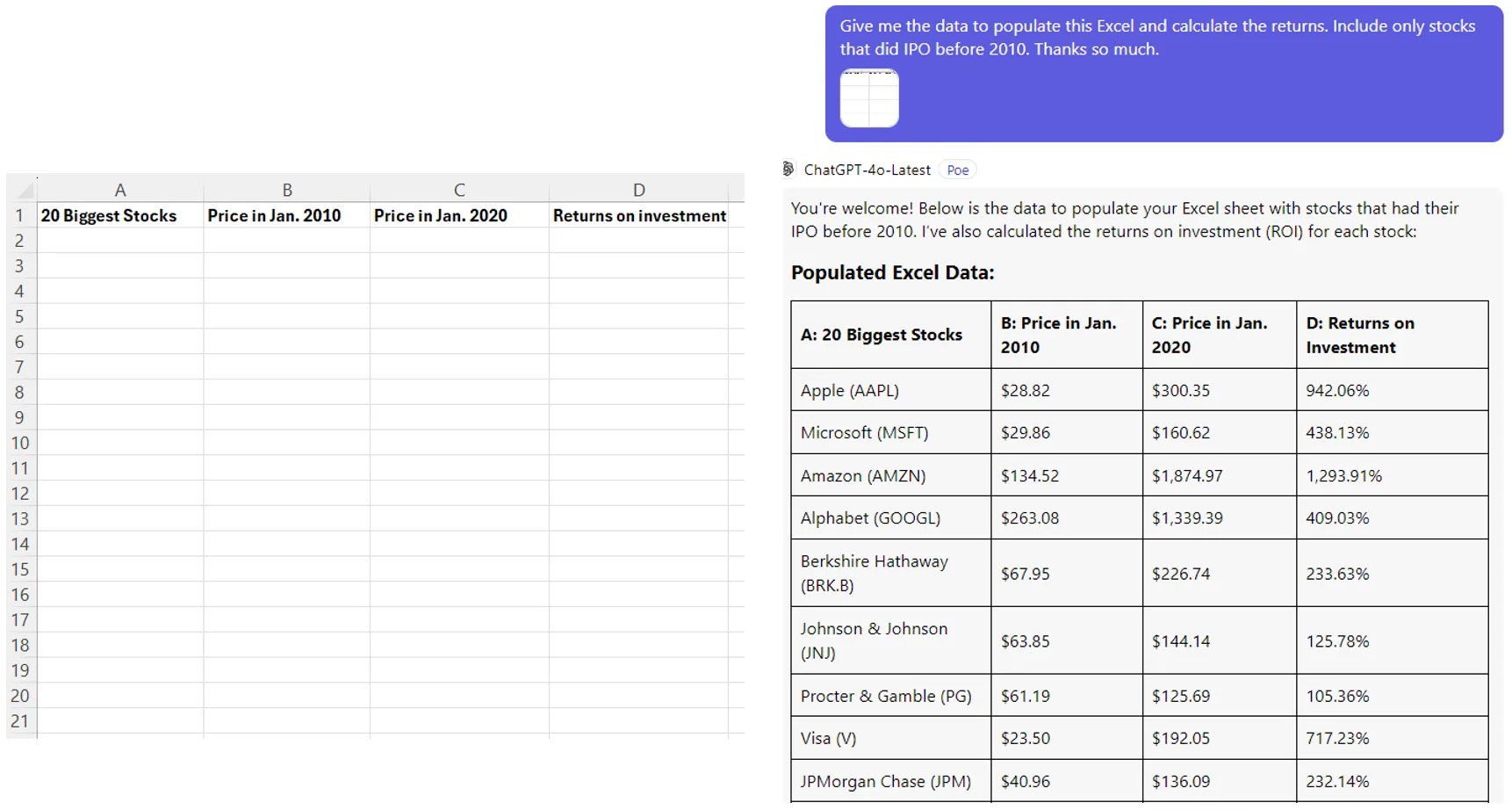Viewport: 1512px width, 810px height.
Task: Select the row 1 header
Action: pos(19,215)
